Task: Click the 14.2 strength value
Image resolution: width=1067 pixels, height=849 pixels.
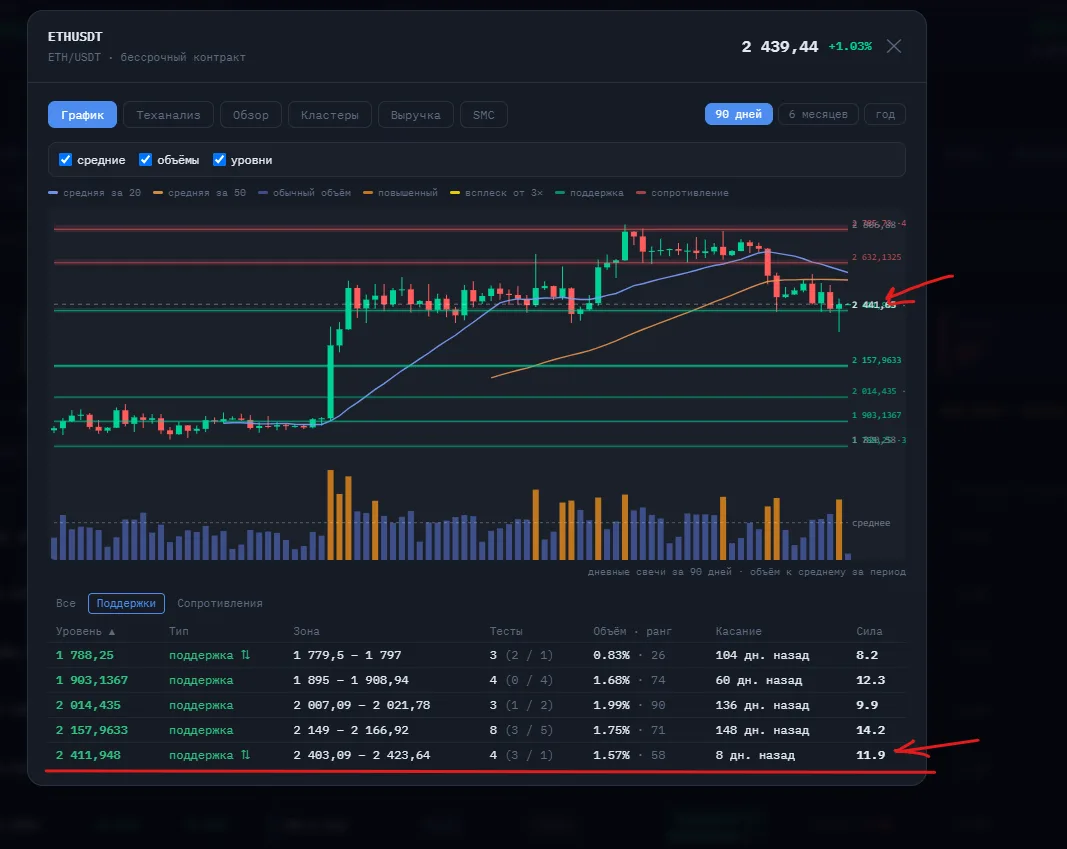Action: (870, 730)
